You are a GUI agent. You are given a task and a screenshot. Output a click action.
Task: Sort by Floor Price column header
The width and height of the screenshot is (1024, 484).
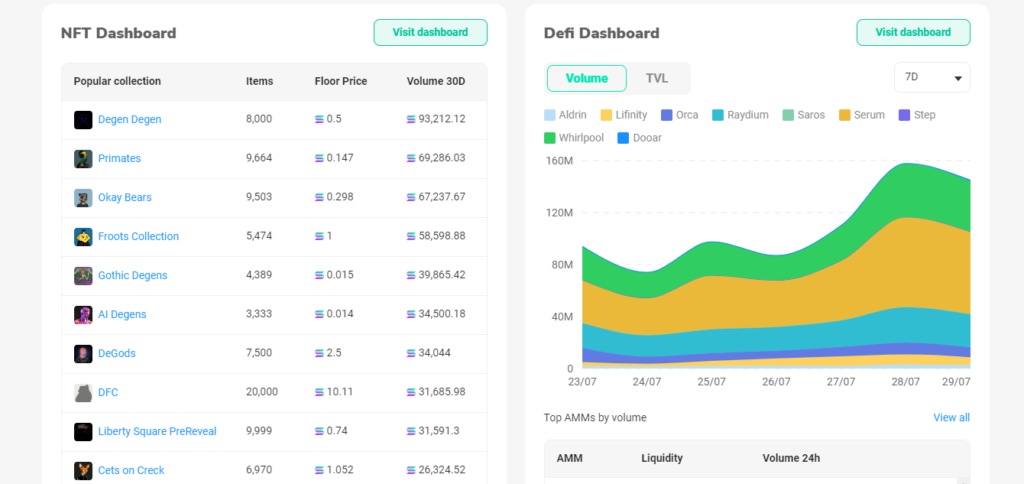click(x=340, y=82)
